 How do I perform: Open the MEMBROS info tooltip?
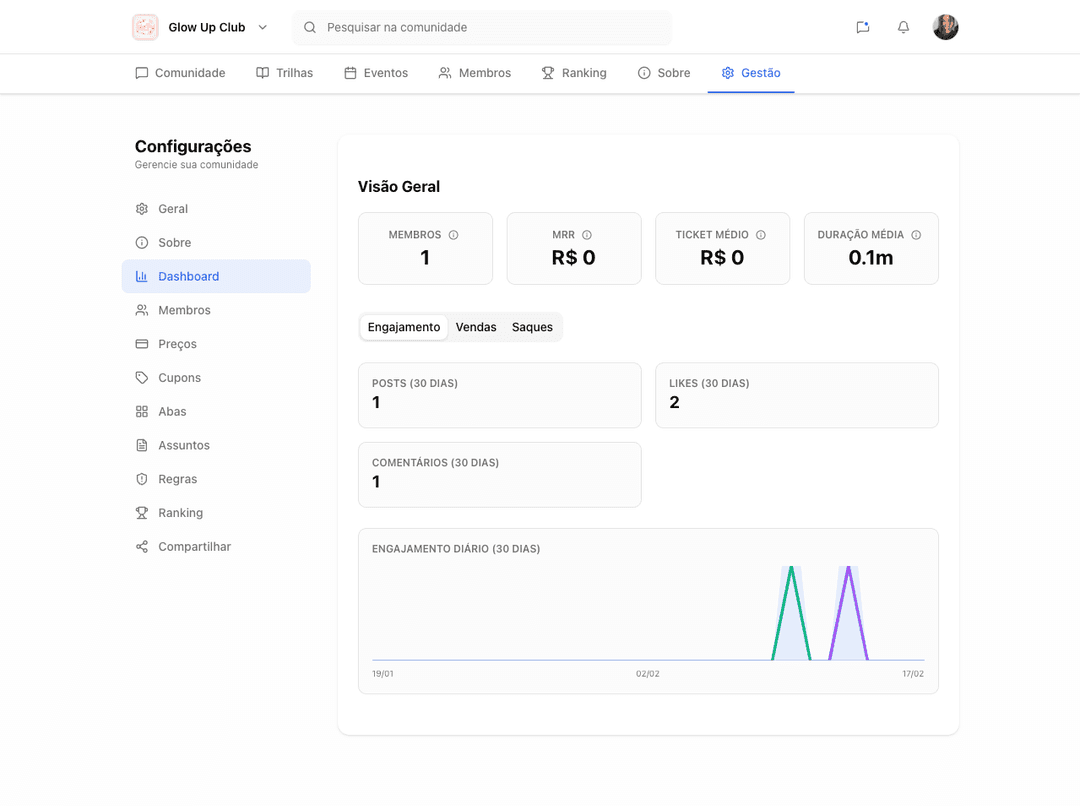tap(453, 234)
